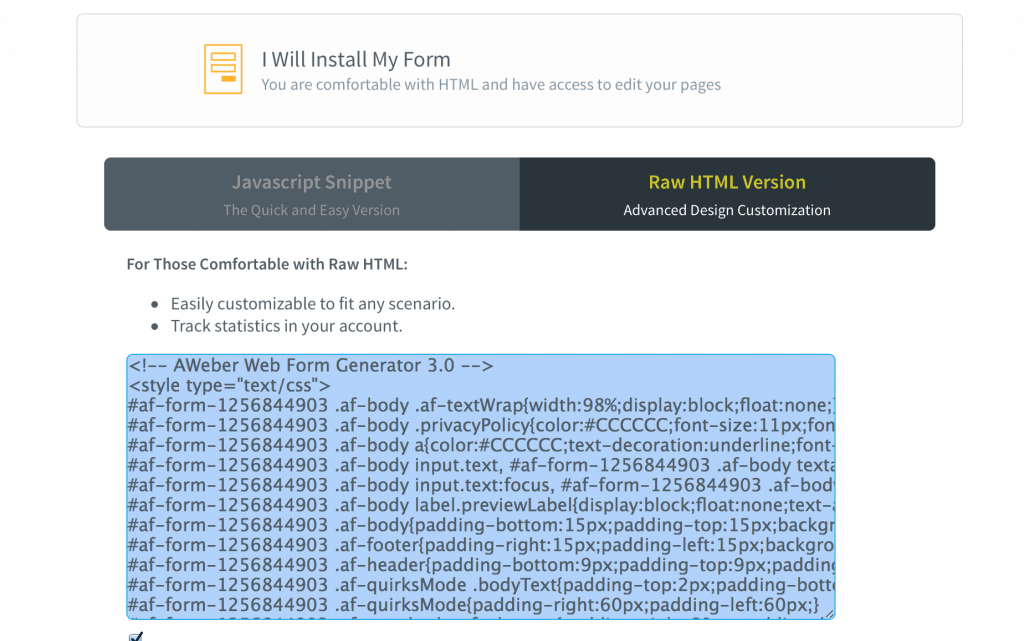Click the '.af-quirksMode .bodyText' code line
1024x641 pixels.
point(481,585)
